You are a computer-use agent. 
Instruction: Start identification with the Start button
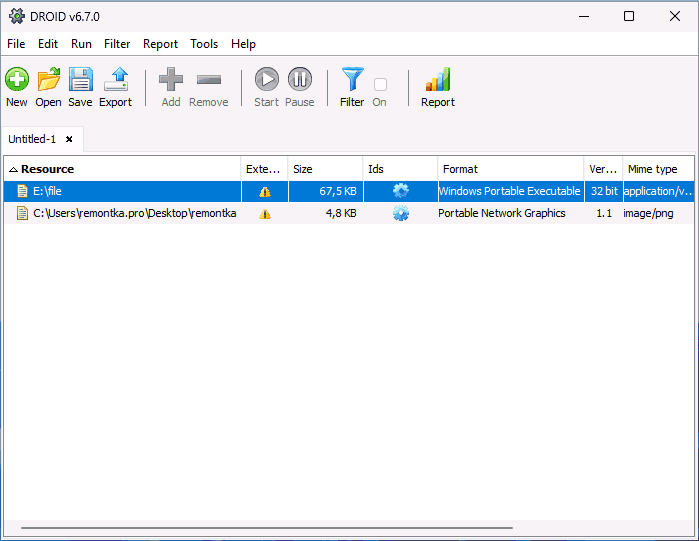click(x=267, y=79)
